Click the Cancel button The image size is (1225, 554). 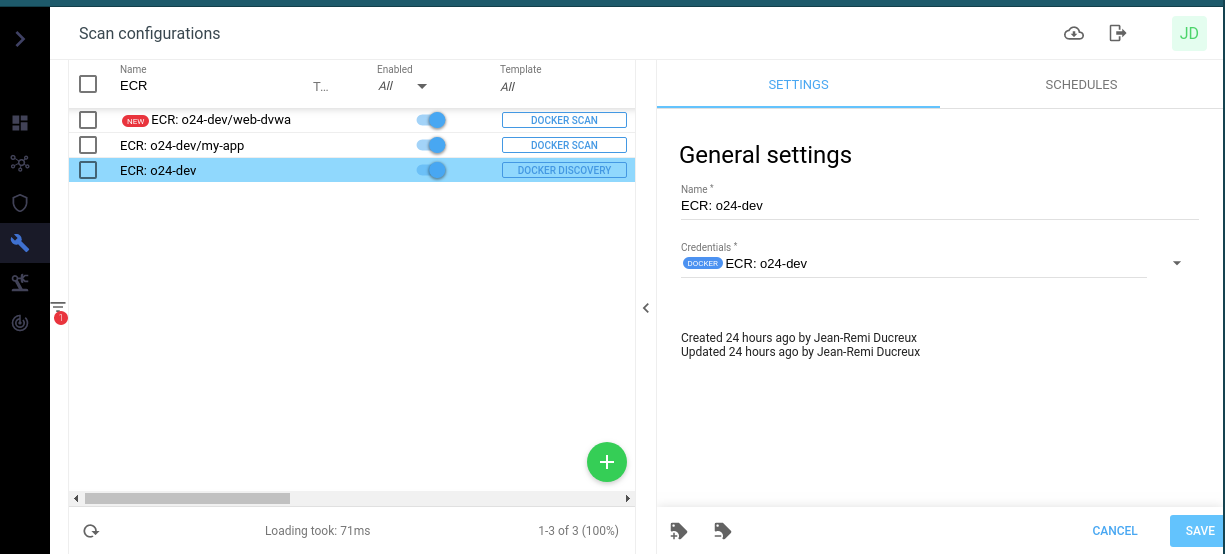click(x=1114, y=531)
